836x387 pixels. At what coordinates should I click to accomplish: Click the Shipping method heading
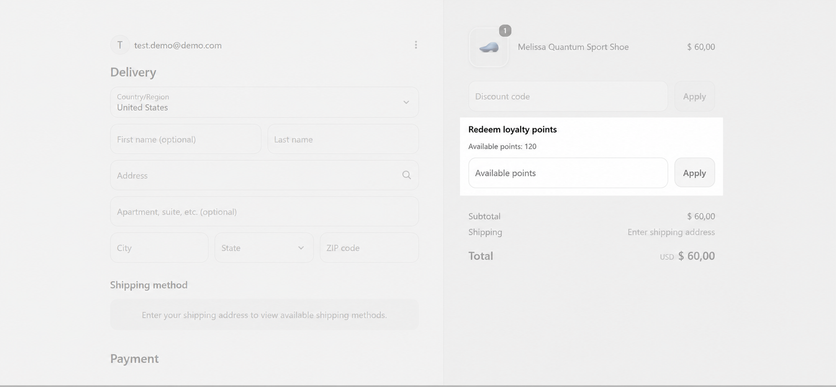[149, 285]
